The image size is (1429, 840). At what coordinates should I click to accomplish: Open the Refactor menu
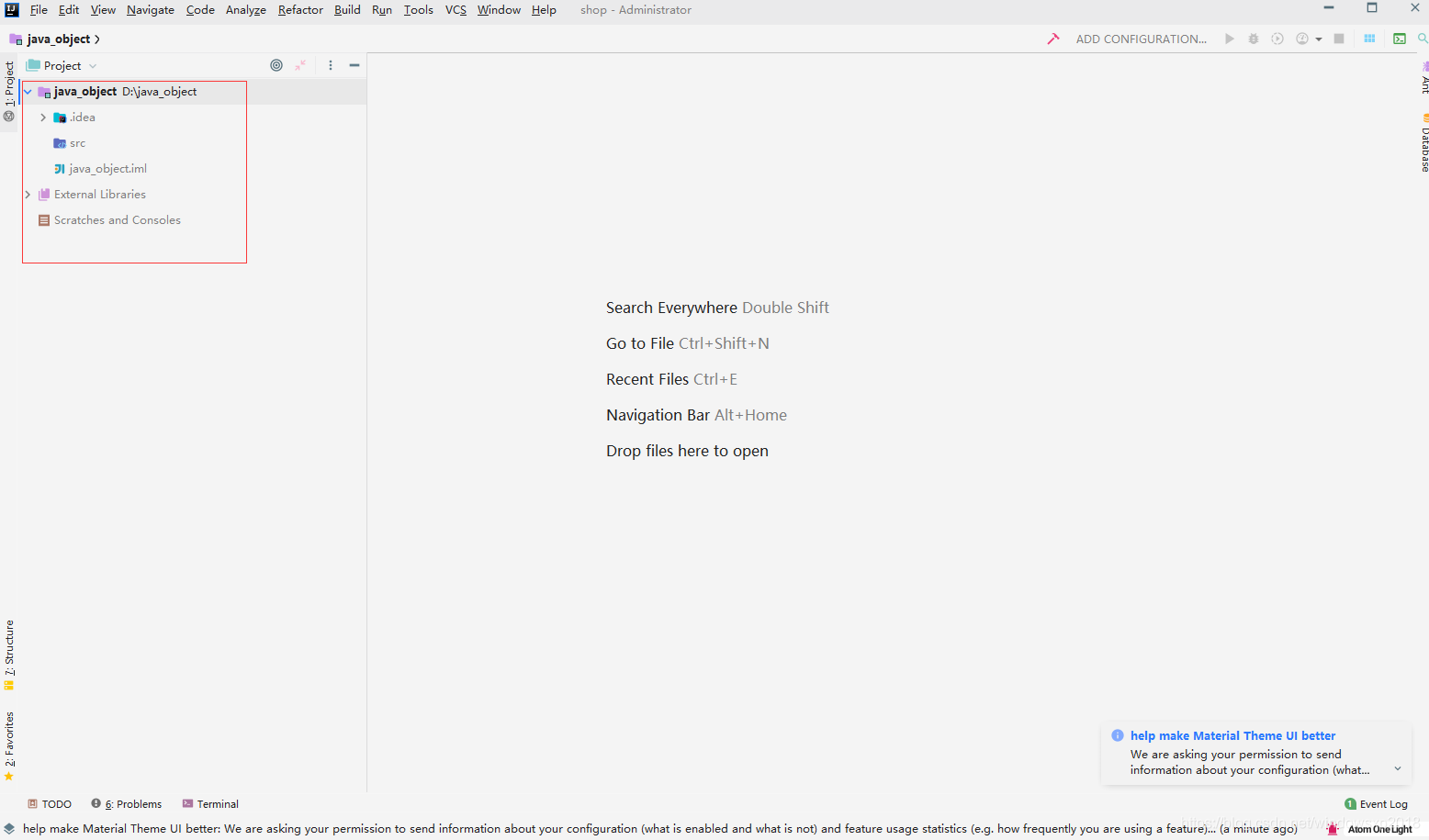pyautogui.click(x=300, y=10)
